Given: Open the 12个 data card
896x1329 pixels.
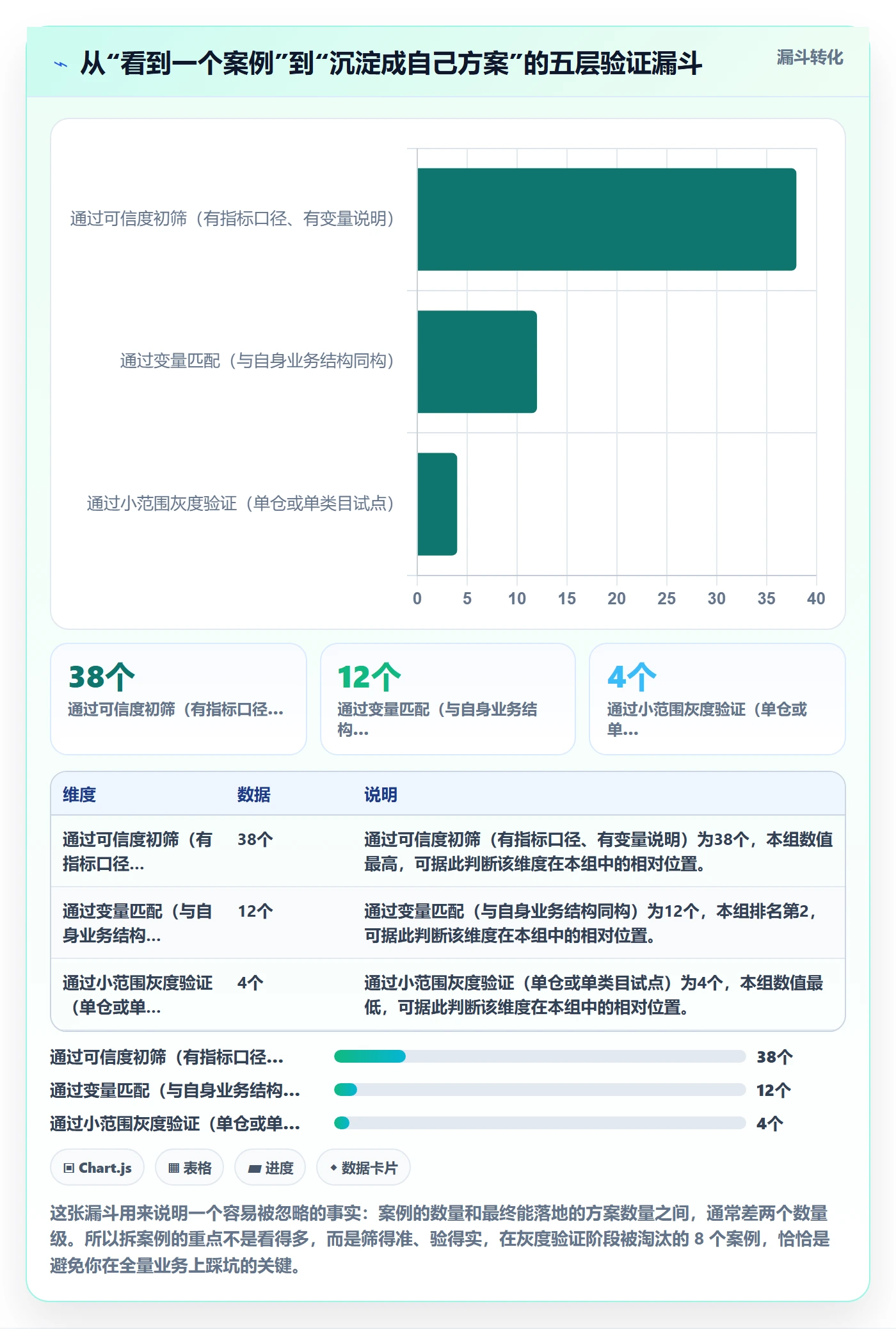Looking at the screenshot, I should pos(448,699).
